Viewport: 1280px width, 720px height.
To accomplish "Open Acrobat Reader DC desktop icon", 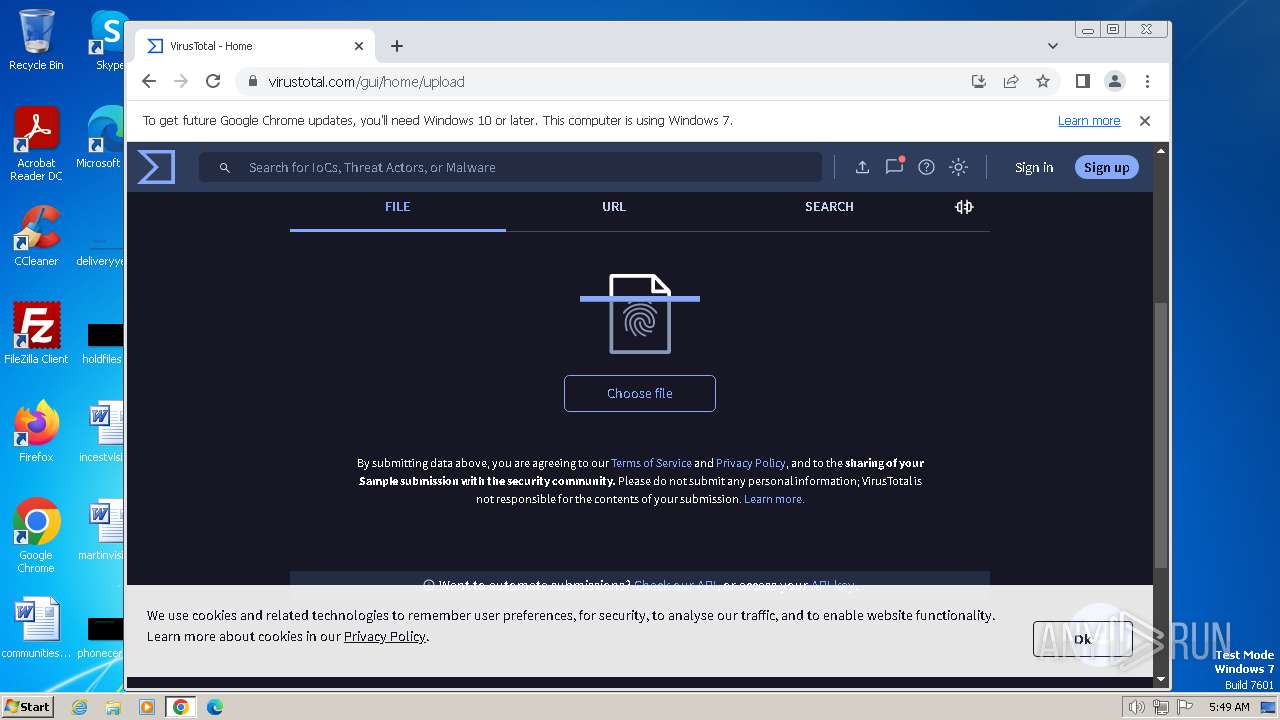I will click(x=36, y=144).
